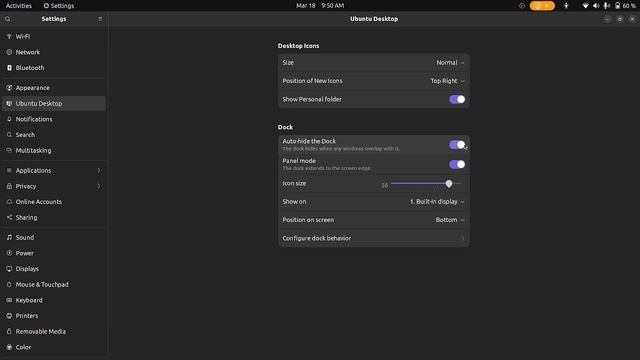Click the orange indicator in top bar
The height and width of the screenshot is (360, 640).
[x=542, y=6]
